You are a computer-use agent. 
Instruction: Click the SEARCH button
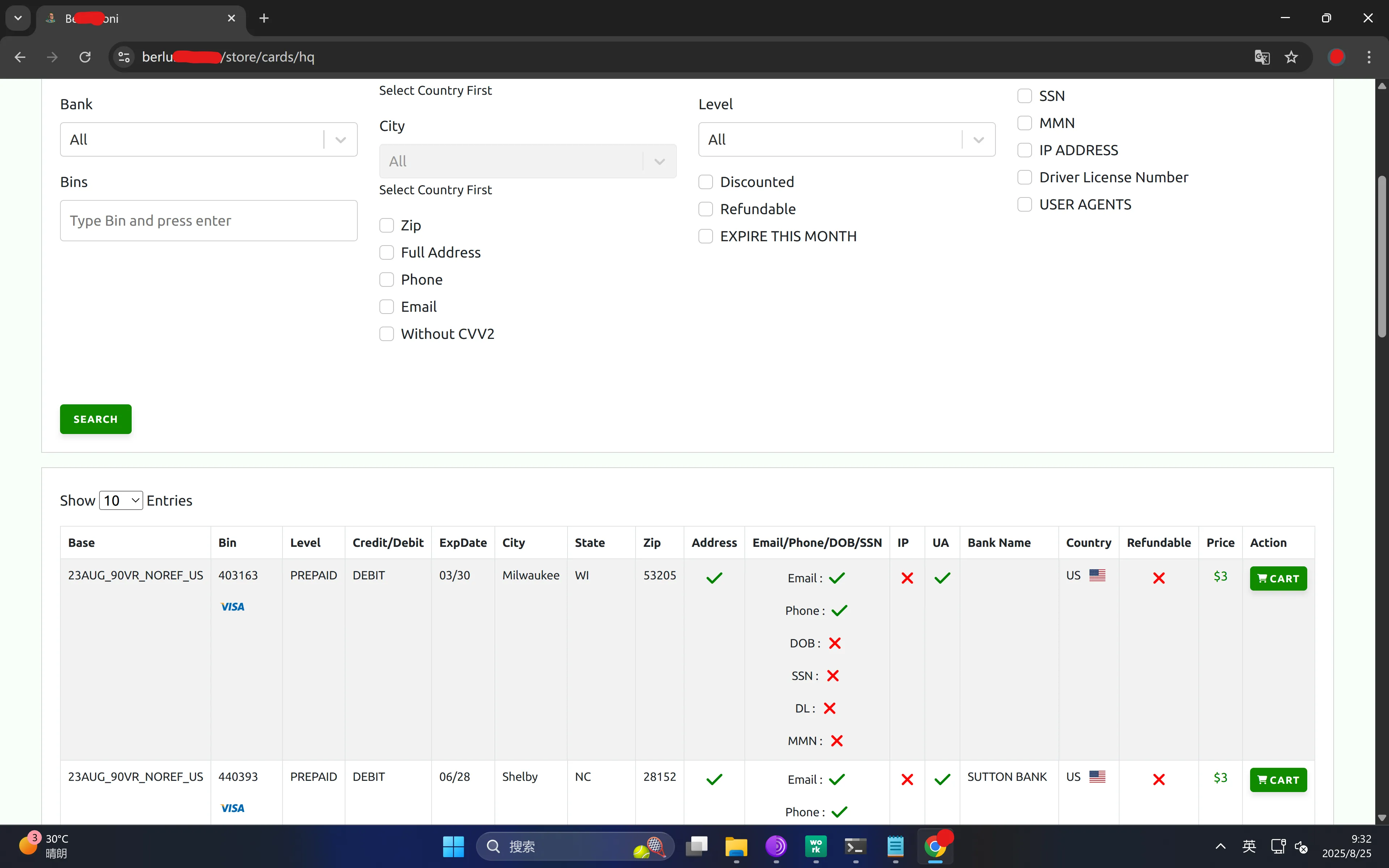click(96, 419)
